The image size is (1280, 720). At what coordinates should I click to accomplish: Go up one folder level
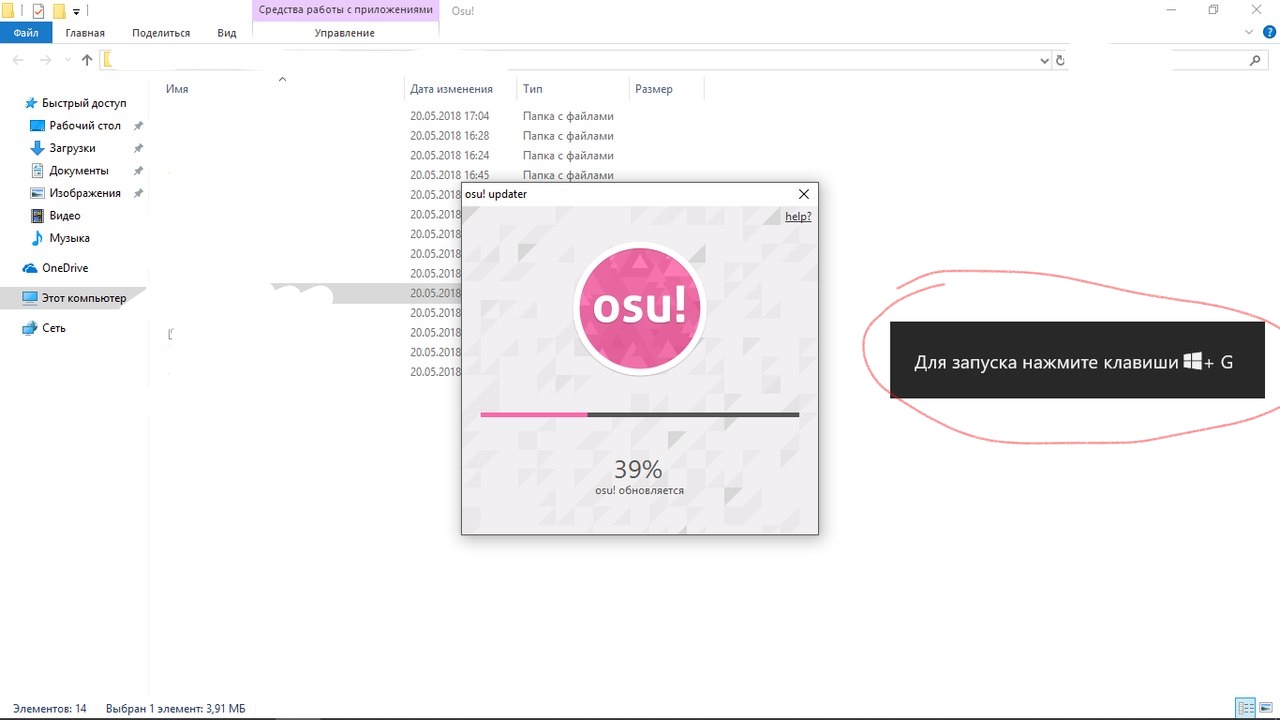point(86,60)
